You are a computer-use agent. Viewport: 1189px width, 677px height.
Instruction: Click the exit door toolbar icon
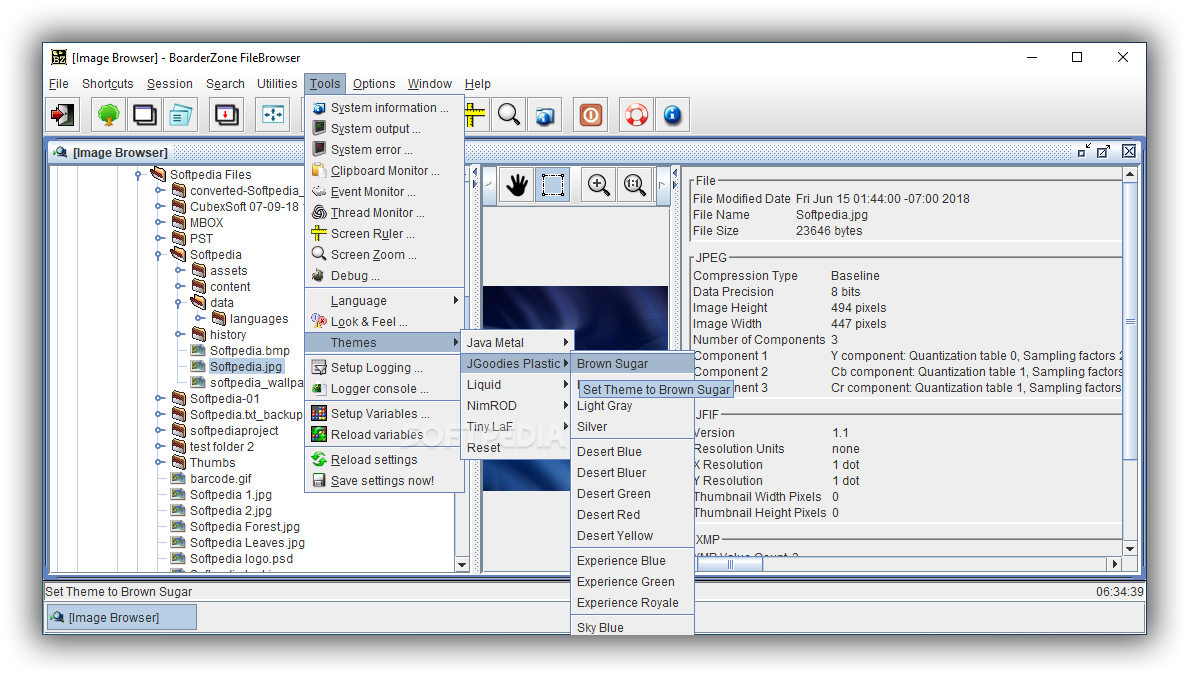coord(62,115)
